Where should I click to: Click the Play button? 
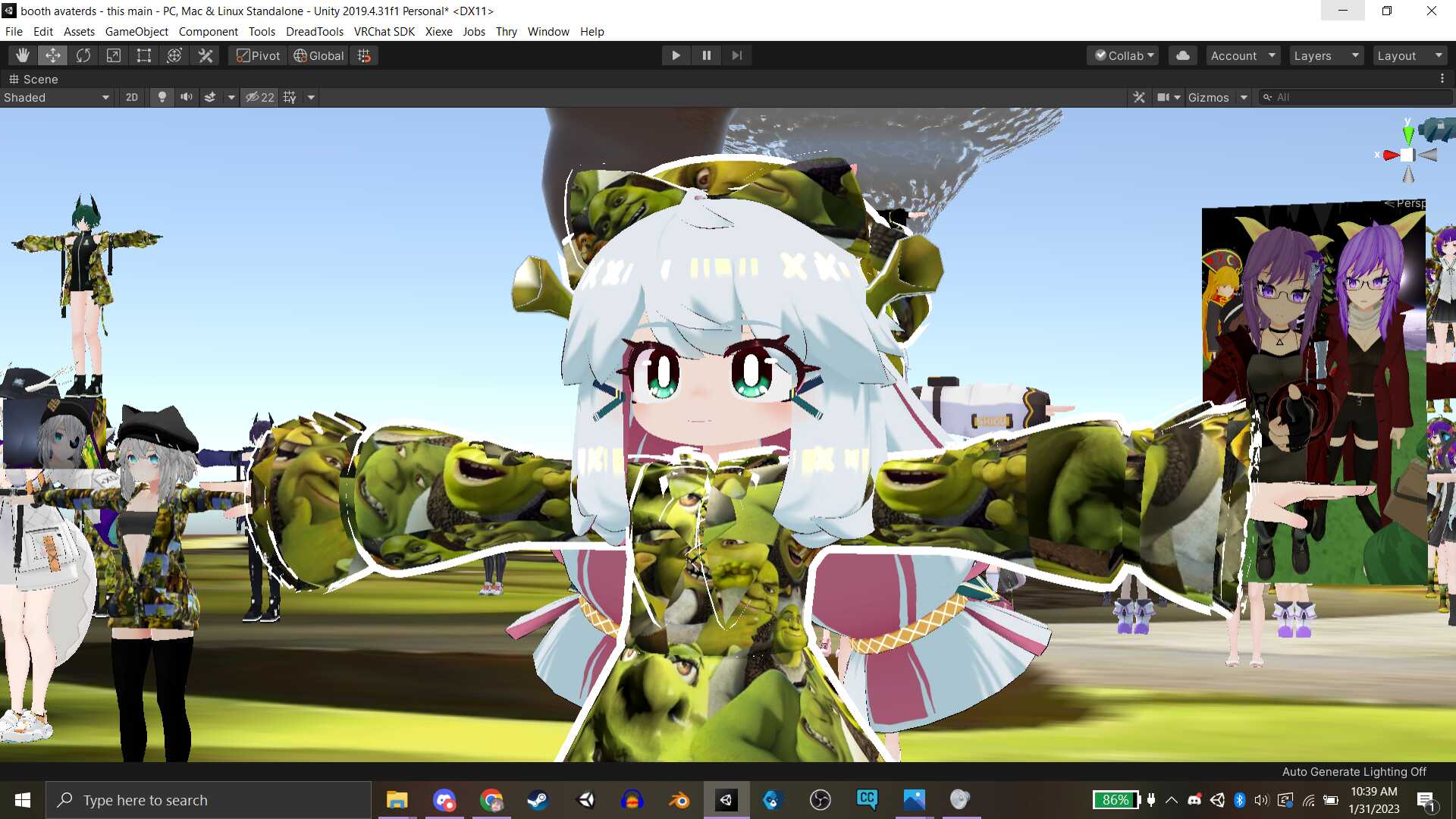pos(676,55)
